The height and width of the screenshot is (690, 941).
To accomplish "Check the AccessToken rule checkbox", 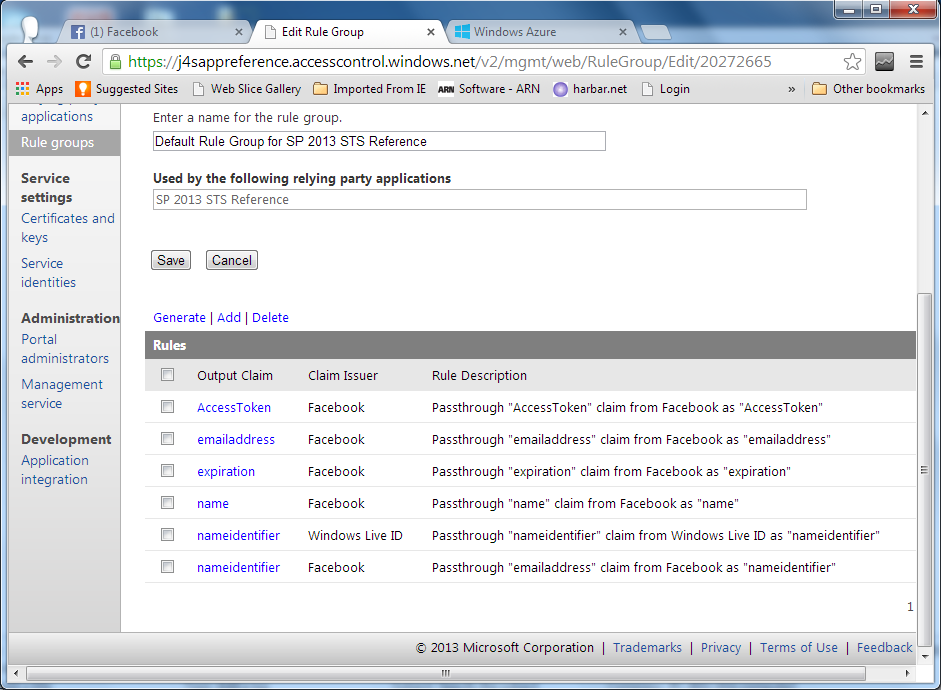I will [167, 407].
